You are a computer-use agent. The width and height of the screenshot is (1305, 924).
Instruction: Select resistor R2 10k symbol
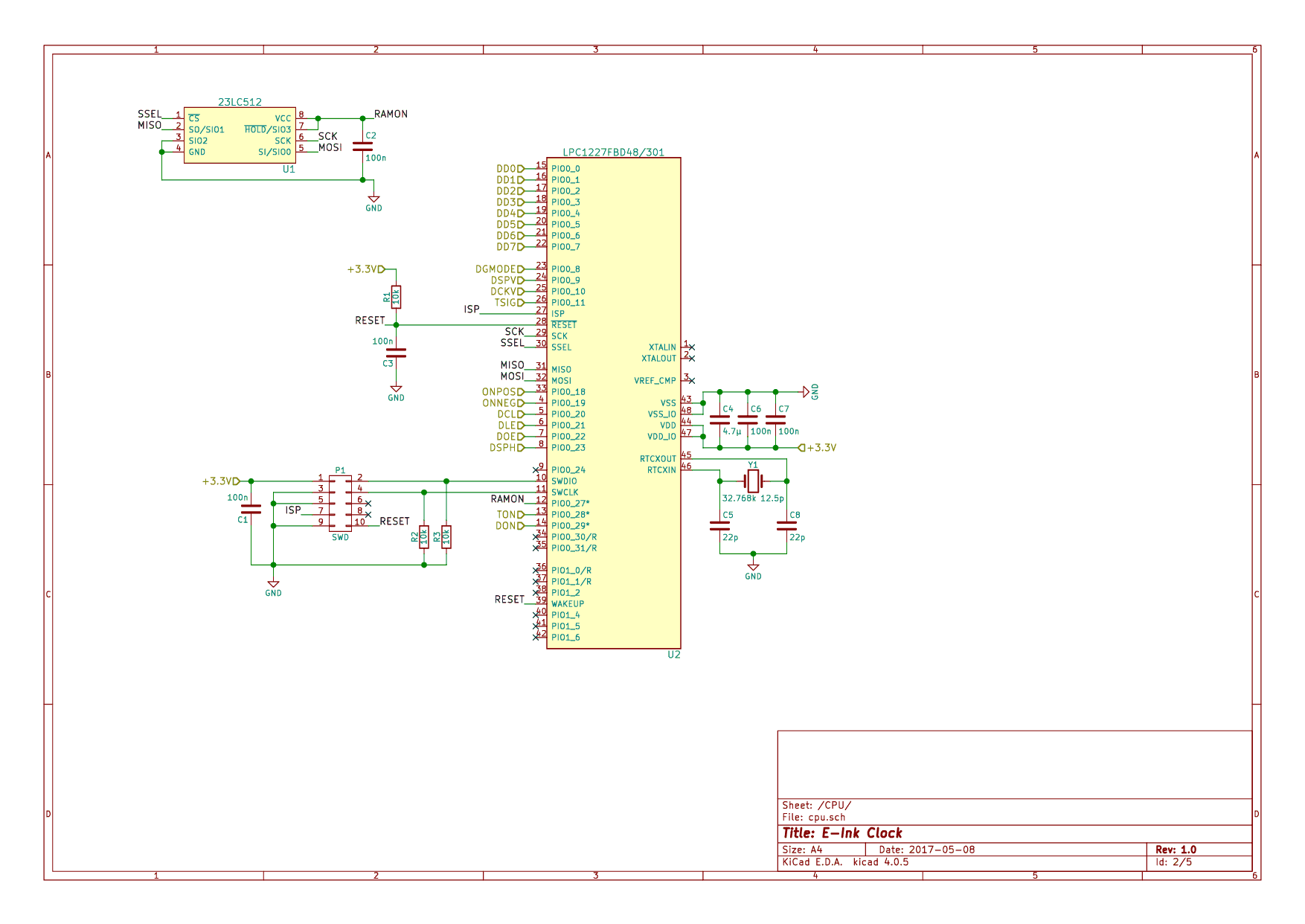click(424, 536)
